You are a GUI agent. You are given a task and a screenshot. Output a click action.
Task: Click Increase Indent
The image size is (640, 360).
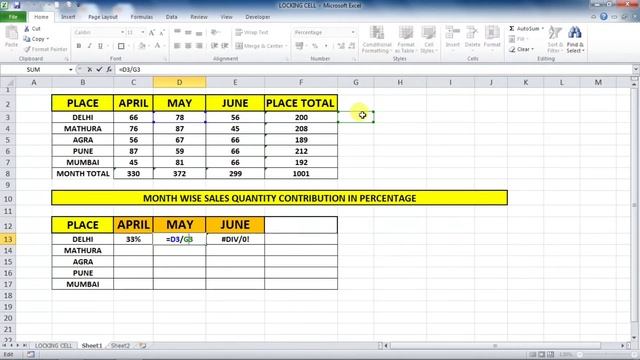[224, 46]
